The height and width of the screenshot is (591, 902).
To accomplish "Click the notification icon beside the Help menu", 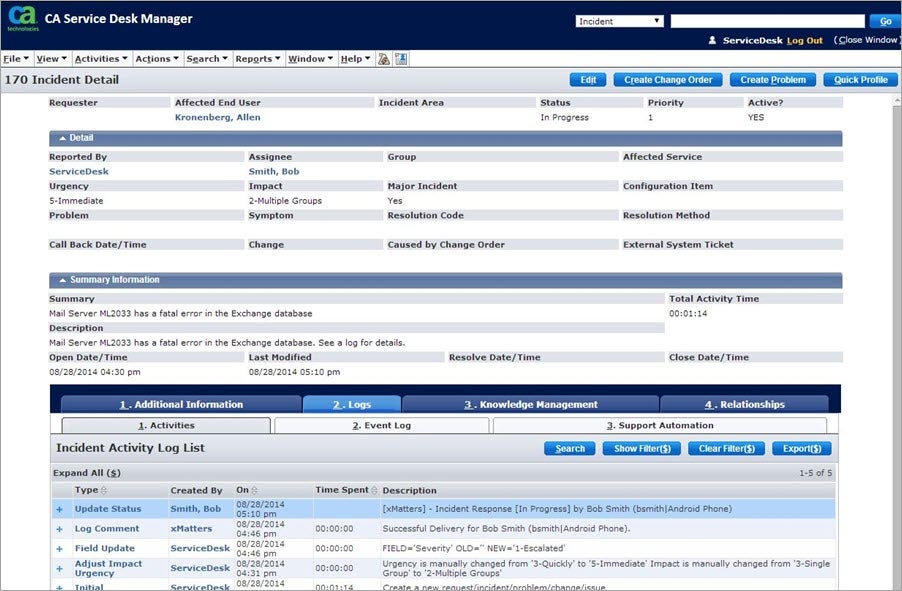I will (386, 58).
